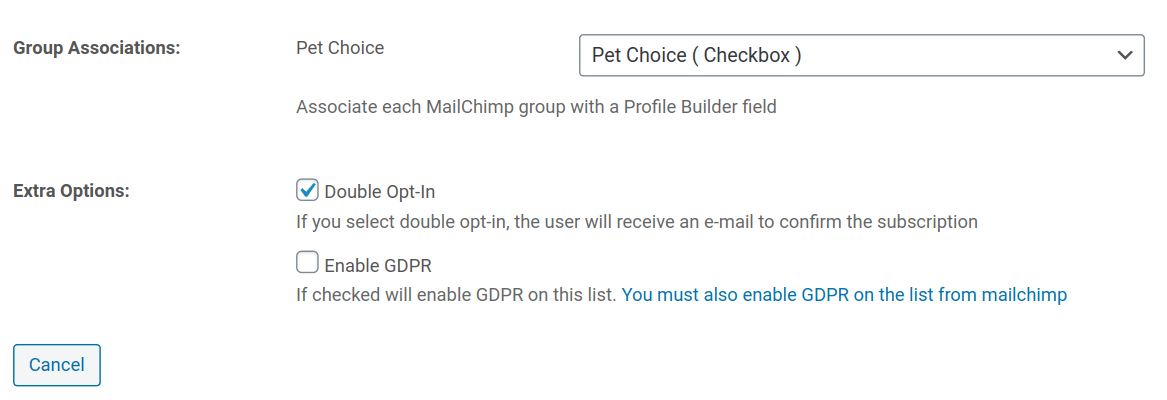Image resolution: width=1167 pixels, height=400 pixels.
Task: Uncheck the Double Opt-In checkbox
Action: [308, 190]
